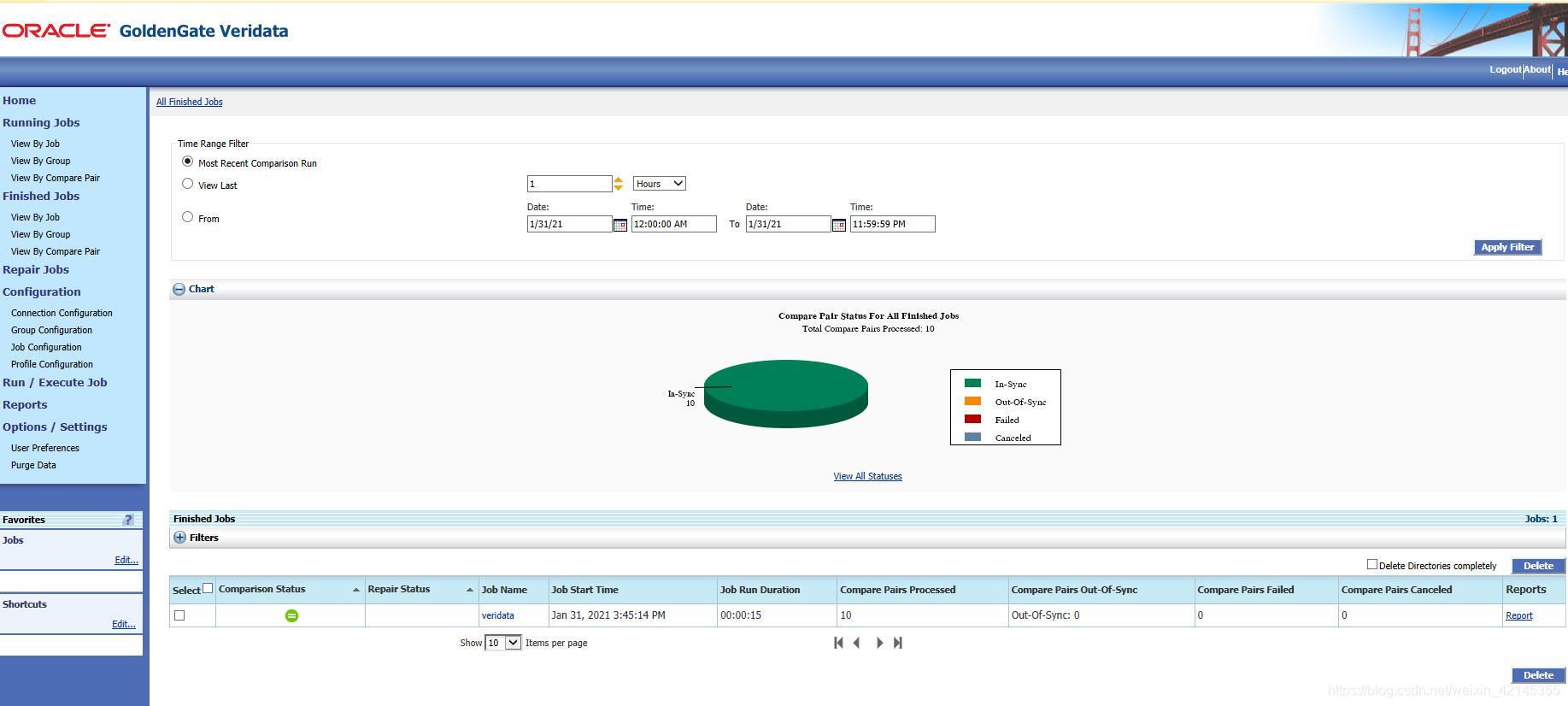The width and height of the screenshot is (1568, 706).
Task: Open Running Jobs View By Job
Action: click(x=35, y=144)
